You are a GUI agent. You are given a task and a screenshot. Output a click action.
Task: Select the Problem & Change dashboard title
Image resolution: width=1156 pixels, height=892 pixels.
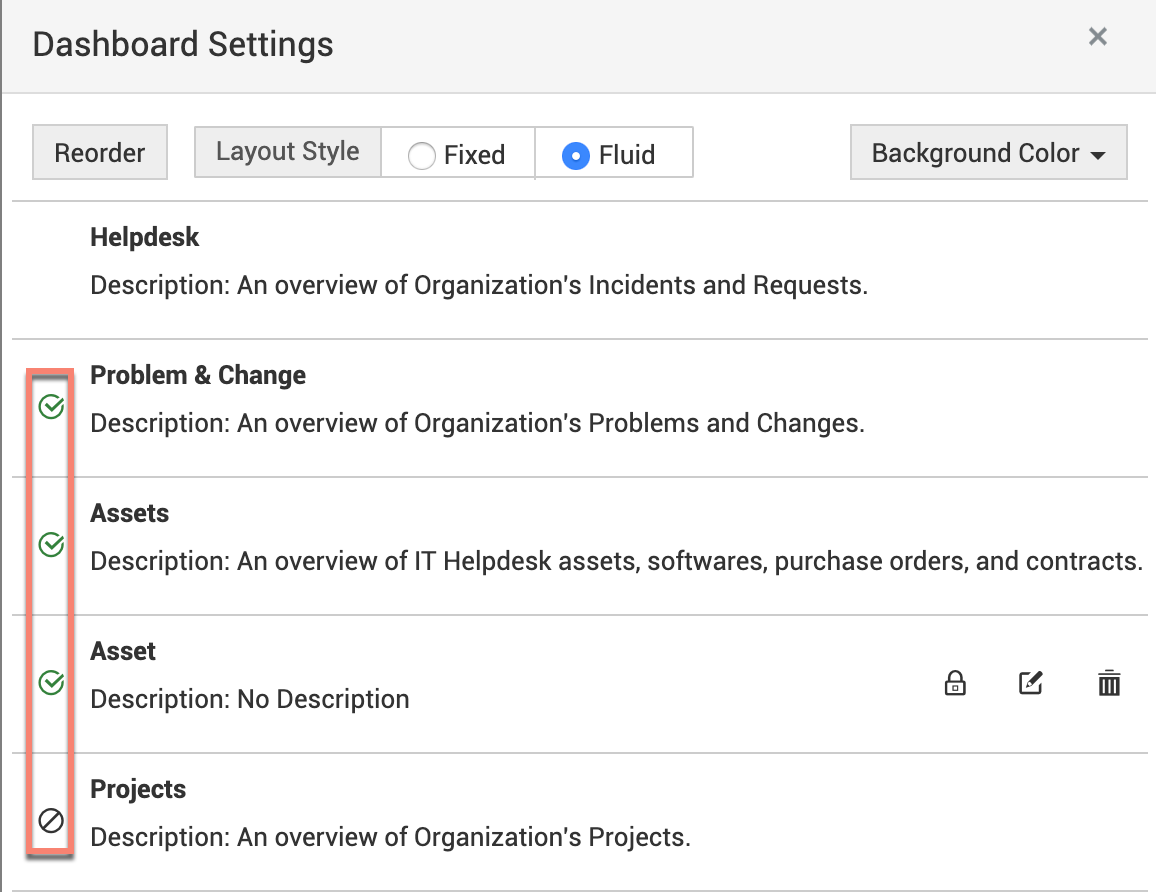pos(198,375)
